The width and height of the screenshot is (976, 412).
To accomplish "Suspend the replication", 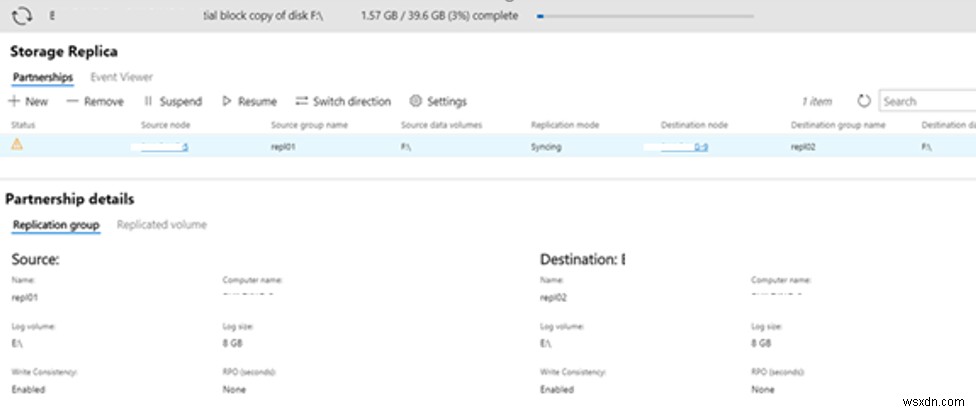I will click(x=173, y=101).
